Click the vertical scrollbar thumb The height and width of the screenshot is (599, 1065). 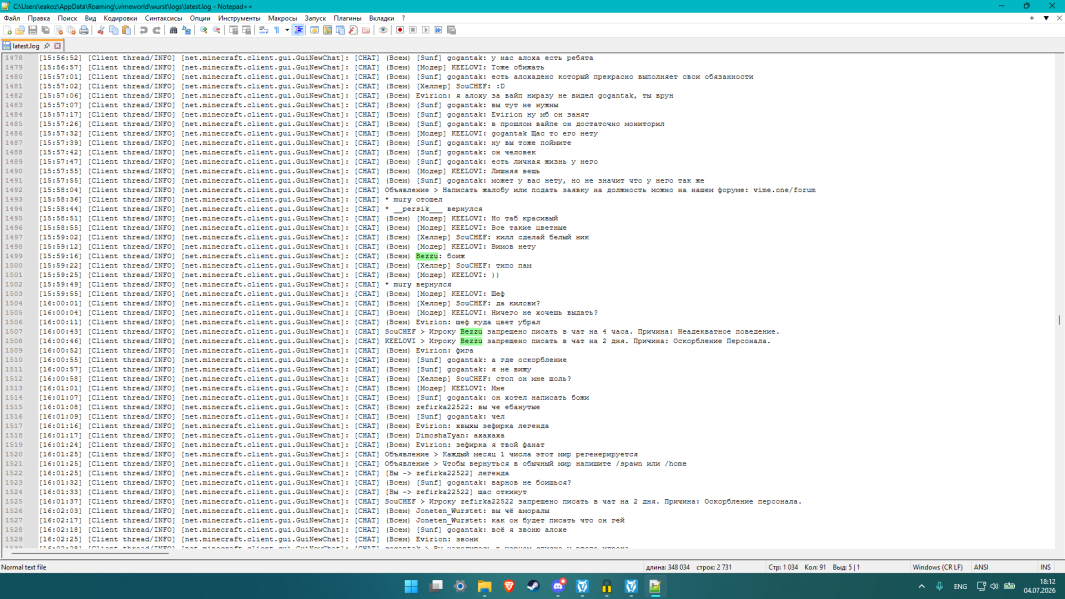[x=1060, y=319]
